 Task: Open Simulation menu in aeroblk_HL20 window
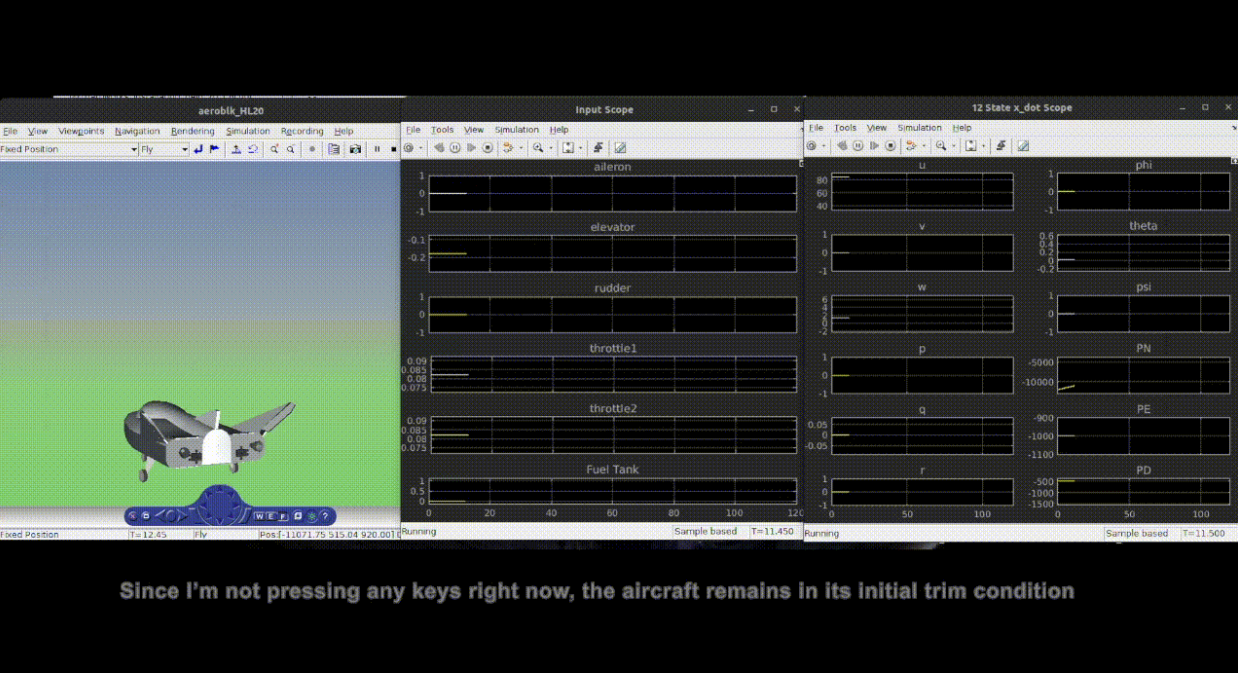click(248, 131)
